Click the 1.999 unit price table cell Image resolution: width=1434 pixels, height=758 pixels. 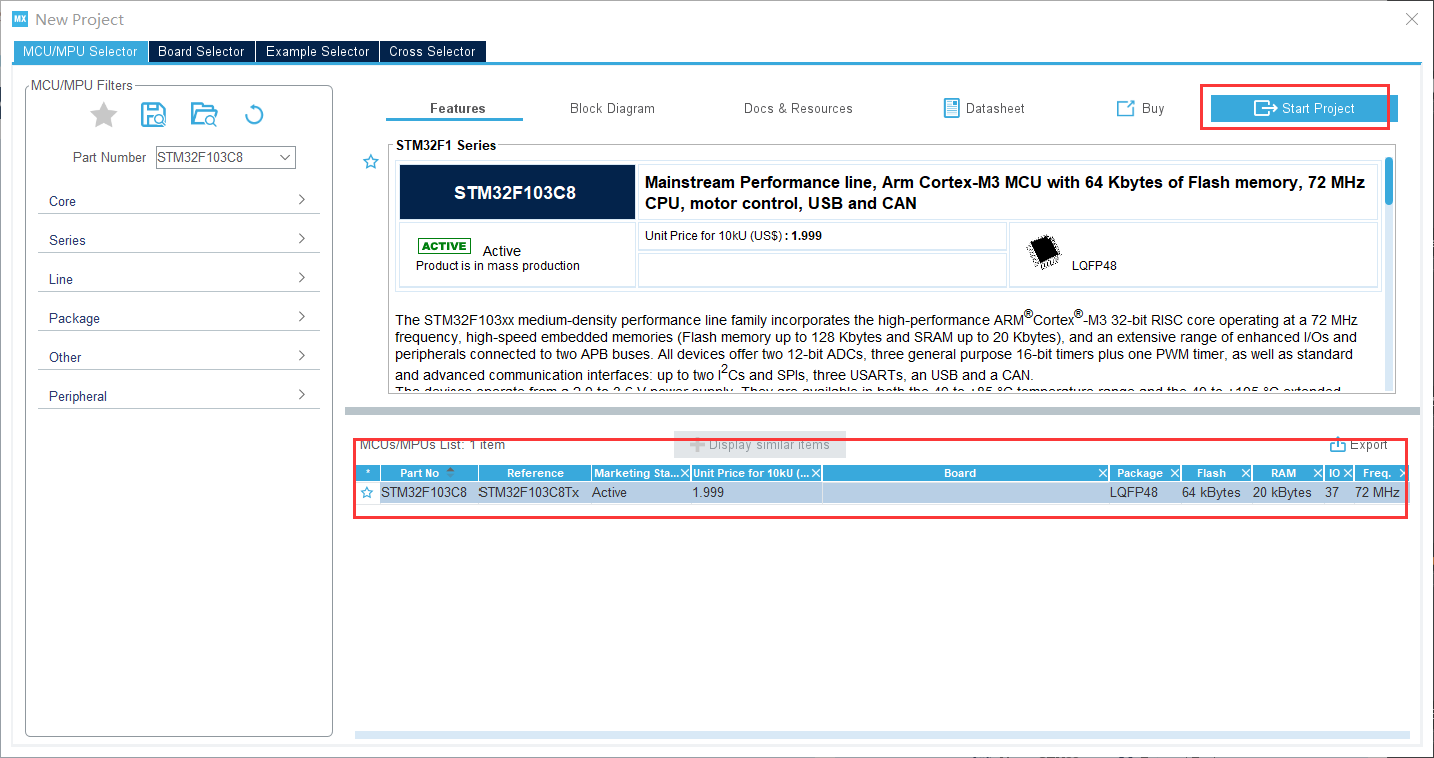click(x=708, y=493)
